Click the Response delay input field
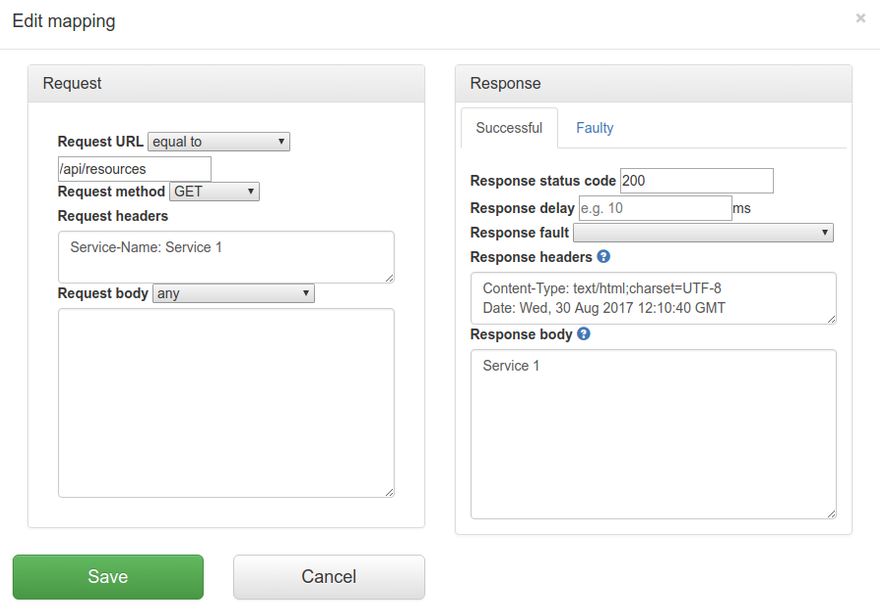The width and height of the screenshot is (880, 610). [655, 208]
